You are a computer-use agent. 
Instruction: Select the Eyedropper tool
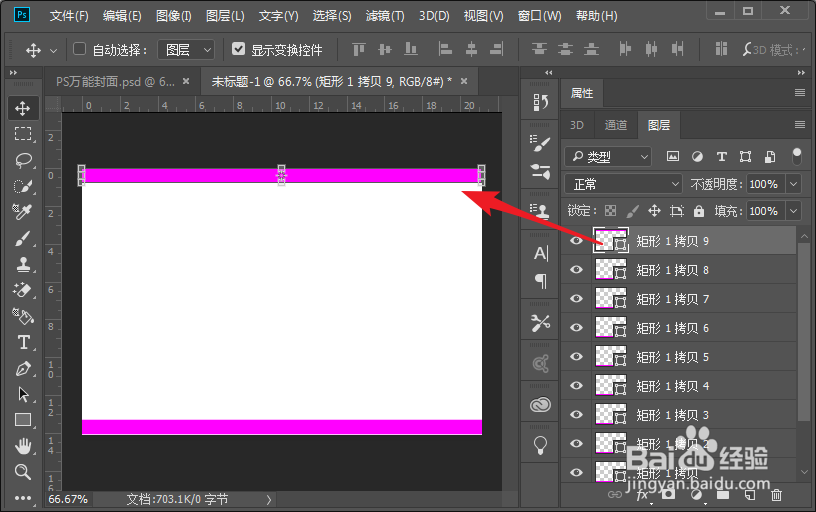pyautogui.click(x=22, y=212)
